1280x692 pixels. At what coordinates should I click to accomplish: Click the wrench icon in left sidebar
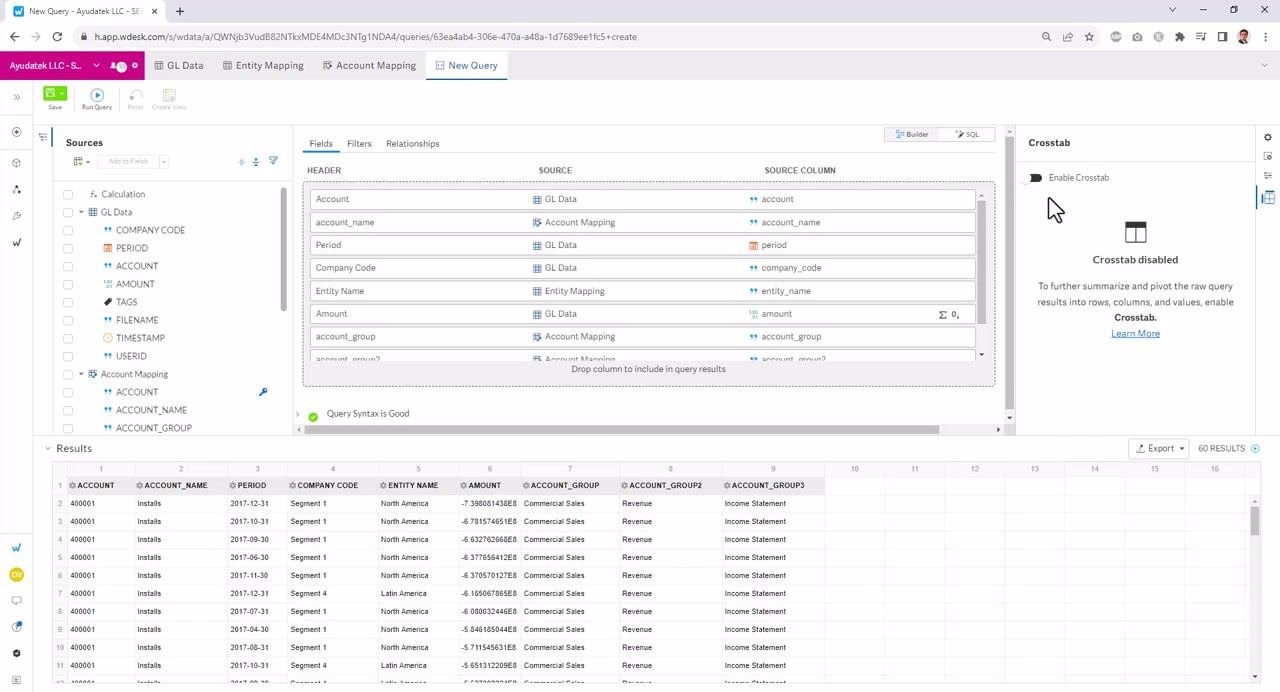click(16, 216)
